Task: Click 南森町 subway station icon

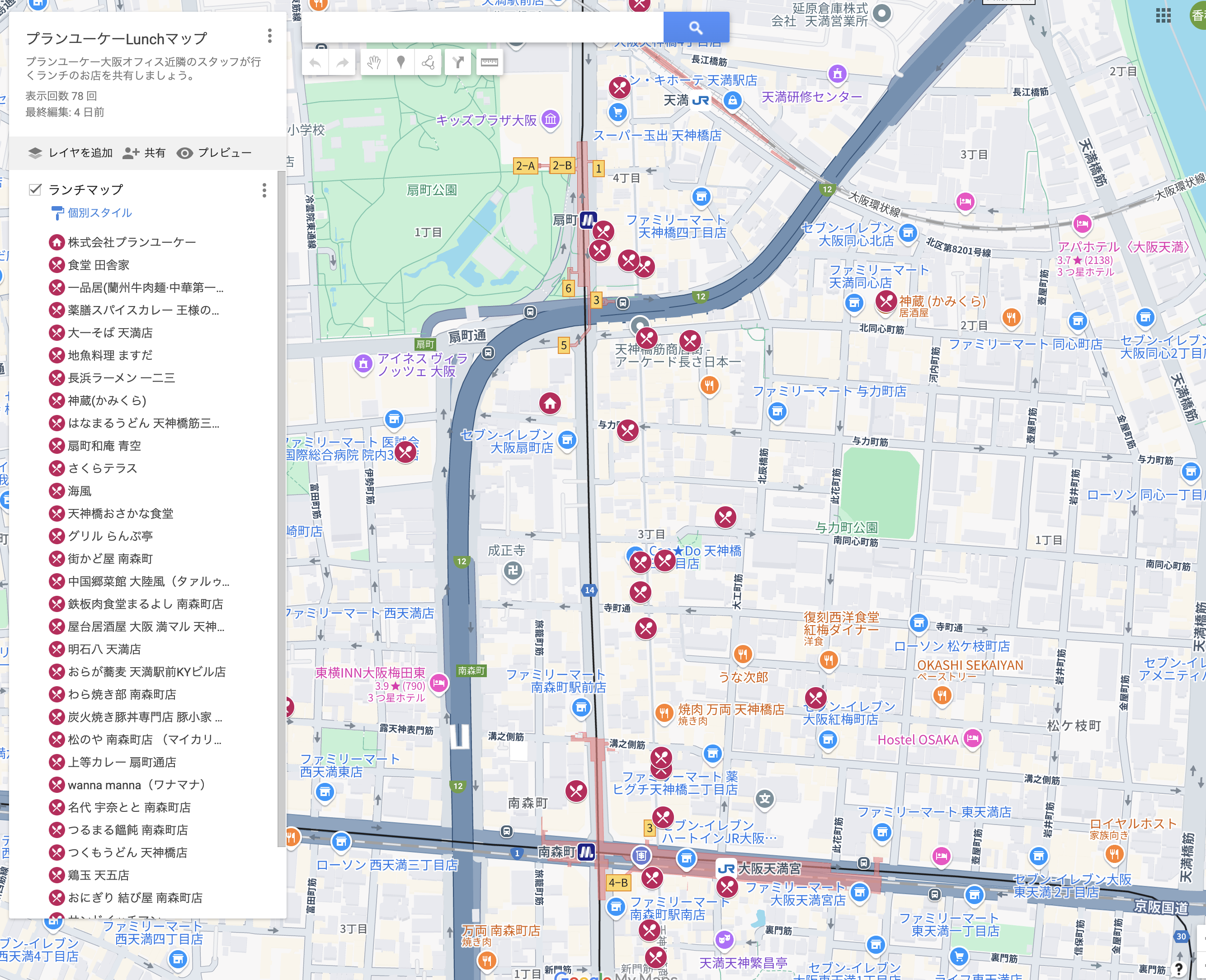Action: pos(587,852)
